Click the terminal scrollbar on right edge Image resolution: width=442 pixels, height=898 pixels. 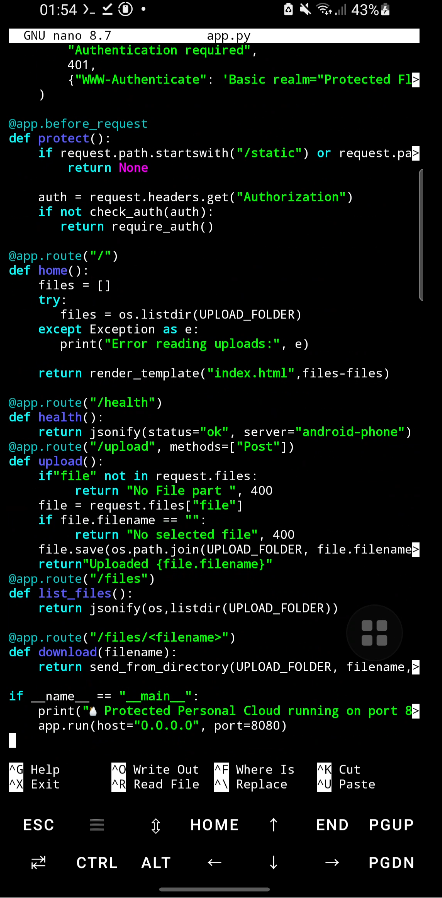coord(421,235)
